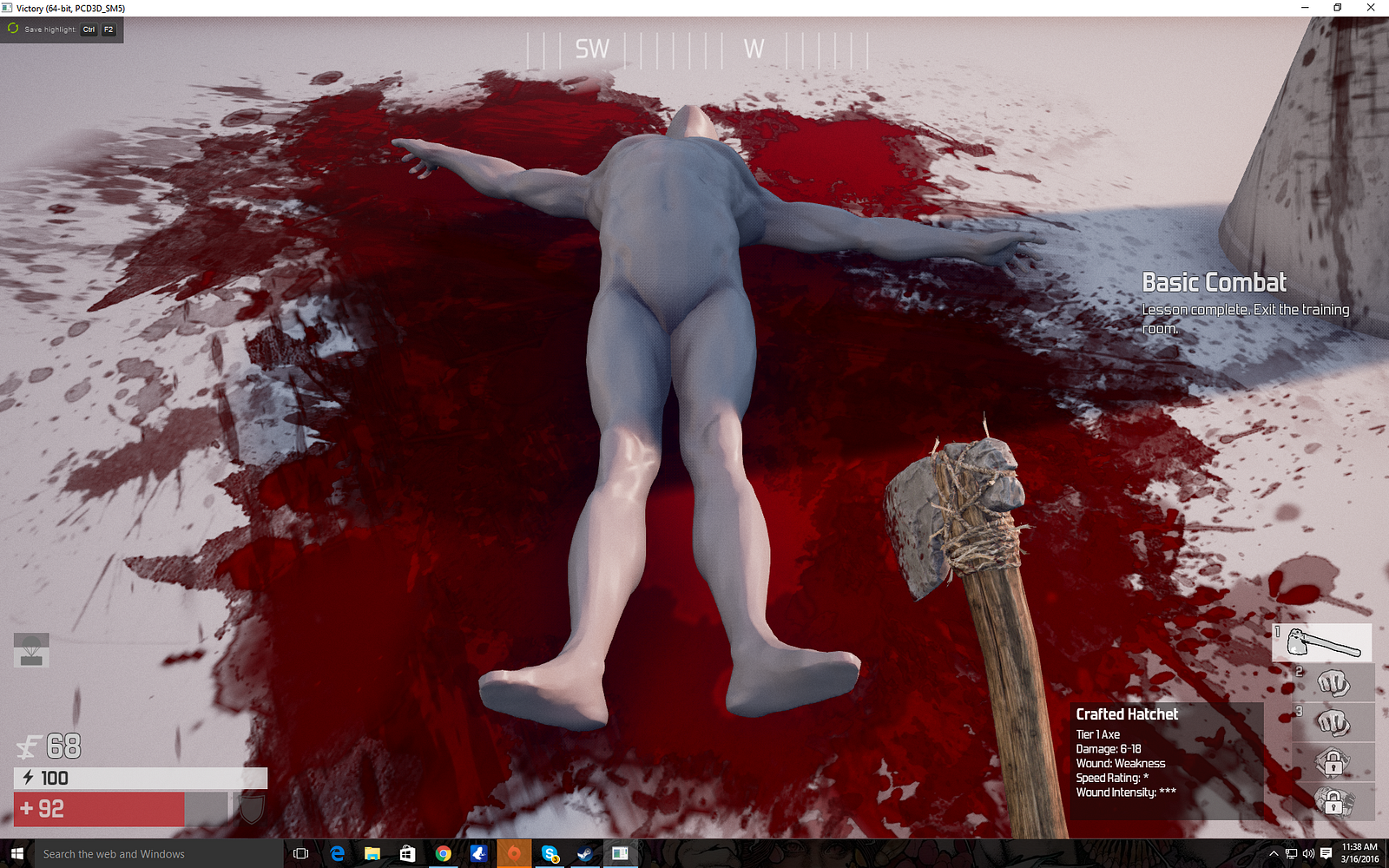Click the 'Lesson complete. Exit the training room.' message
The height and width of the screenshot is (868, 1389).
pyautogui.click(x=1246, y=319)
